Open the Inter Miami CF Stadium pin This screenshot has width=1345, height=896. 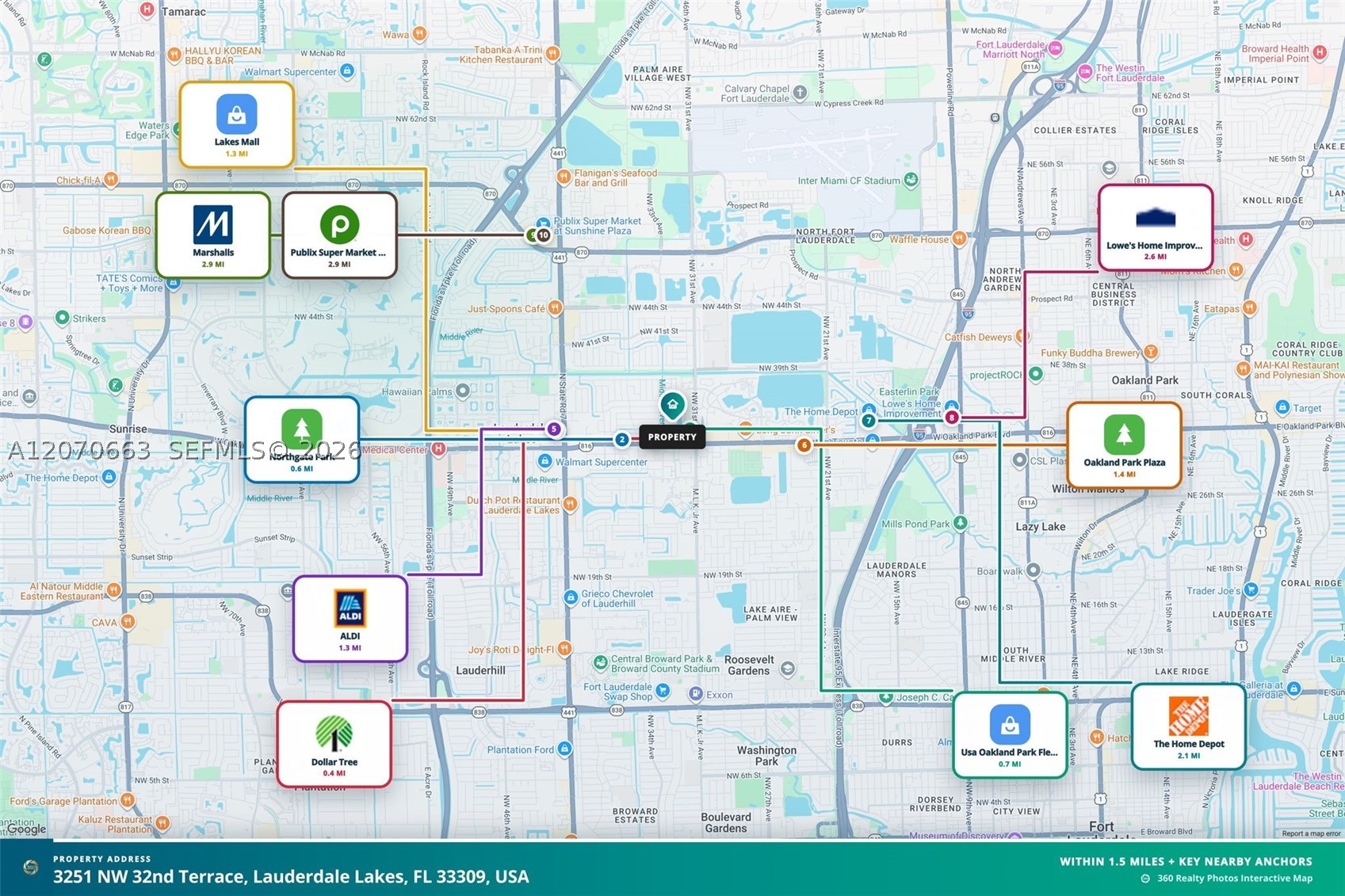tap(911, 180)
